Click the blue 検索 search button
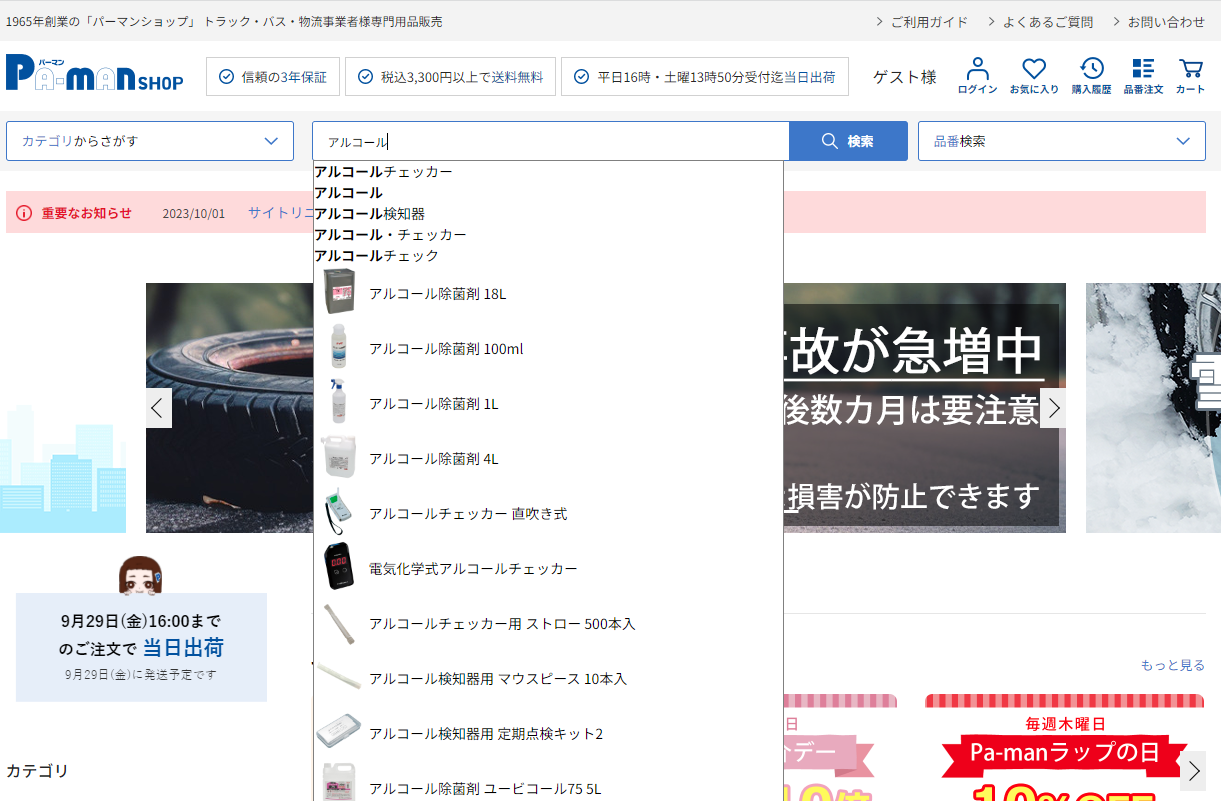The height and width of the screenshot is (801, 1221). 848,141
